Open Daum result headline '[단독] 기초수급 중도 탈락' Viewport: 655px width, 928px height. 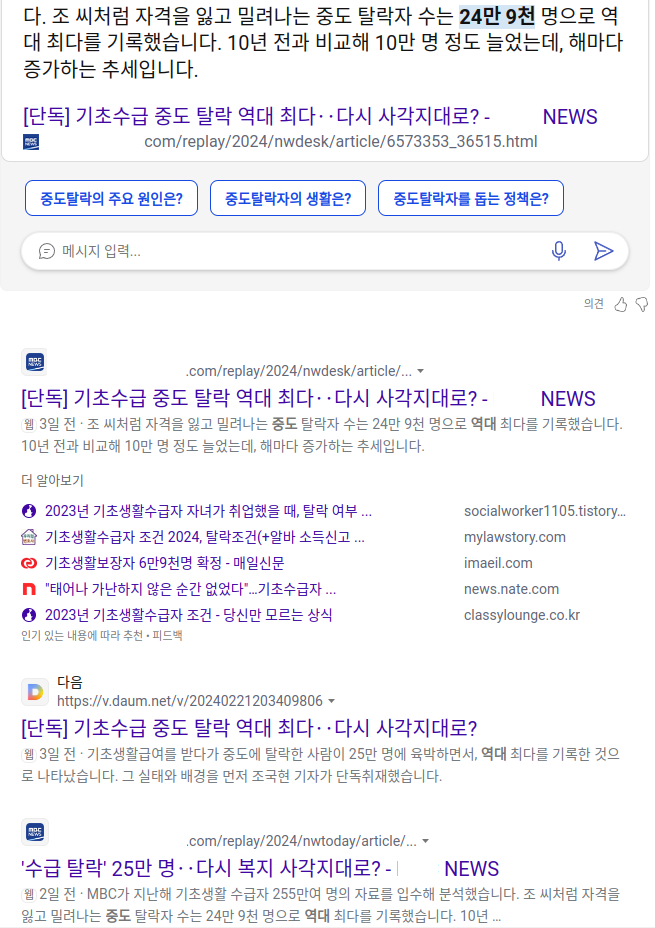point(249,728)
